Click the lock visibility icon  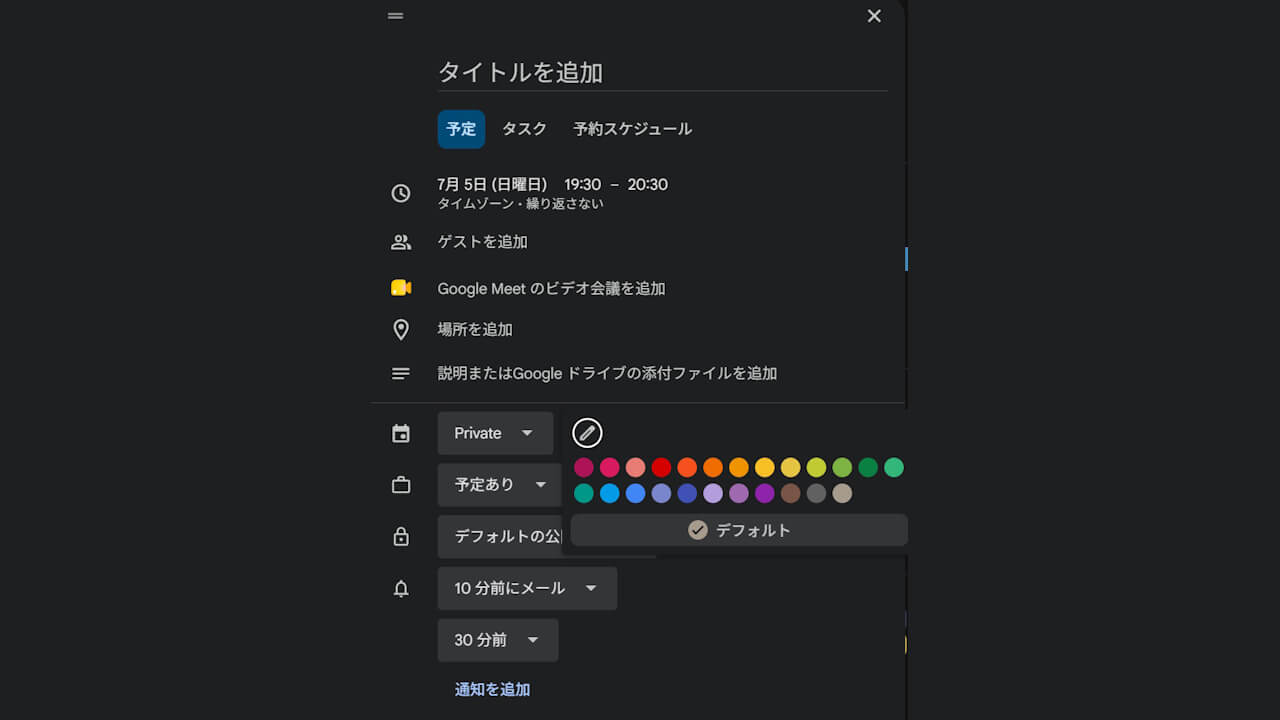(401, 537)
